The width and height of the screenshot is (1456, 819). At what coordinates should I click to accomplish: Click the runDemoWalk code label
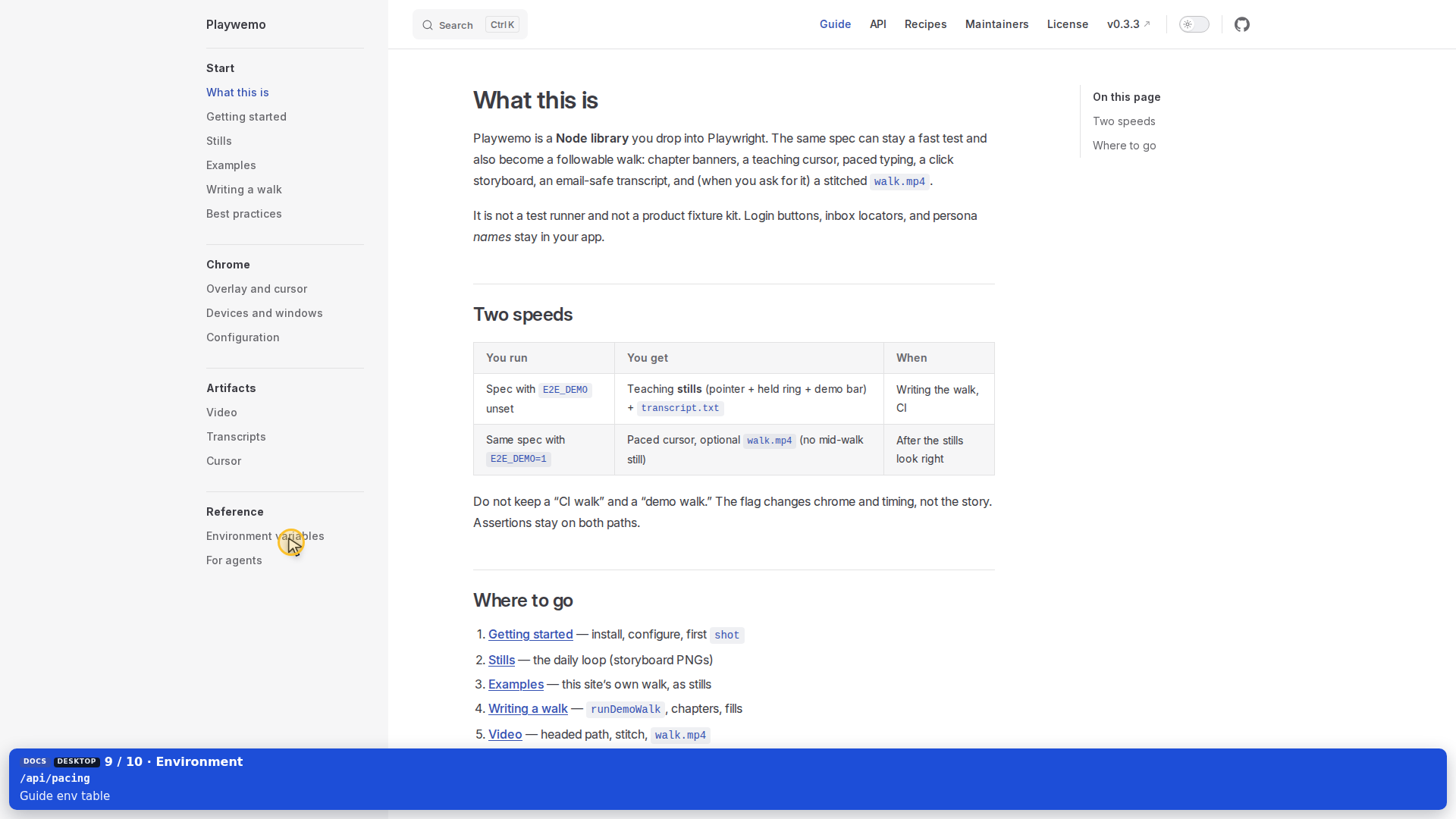point(626,709)
